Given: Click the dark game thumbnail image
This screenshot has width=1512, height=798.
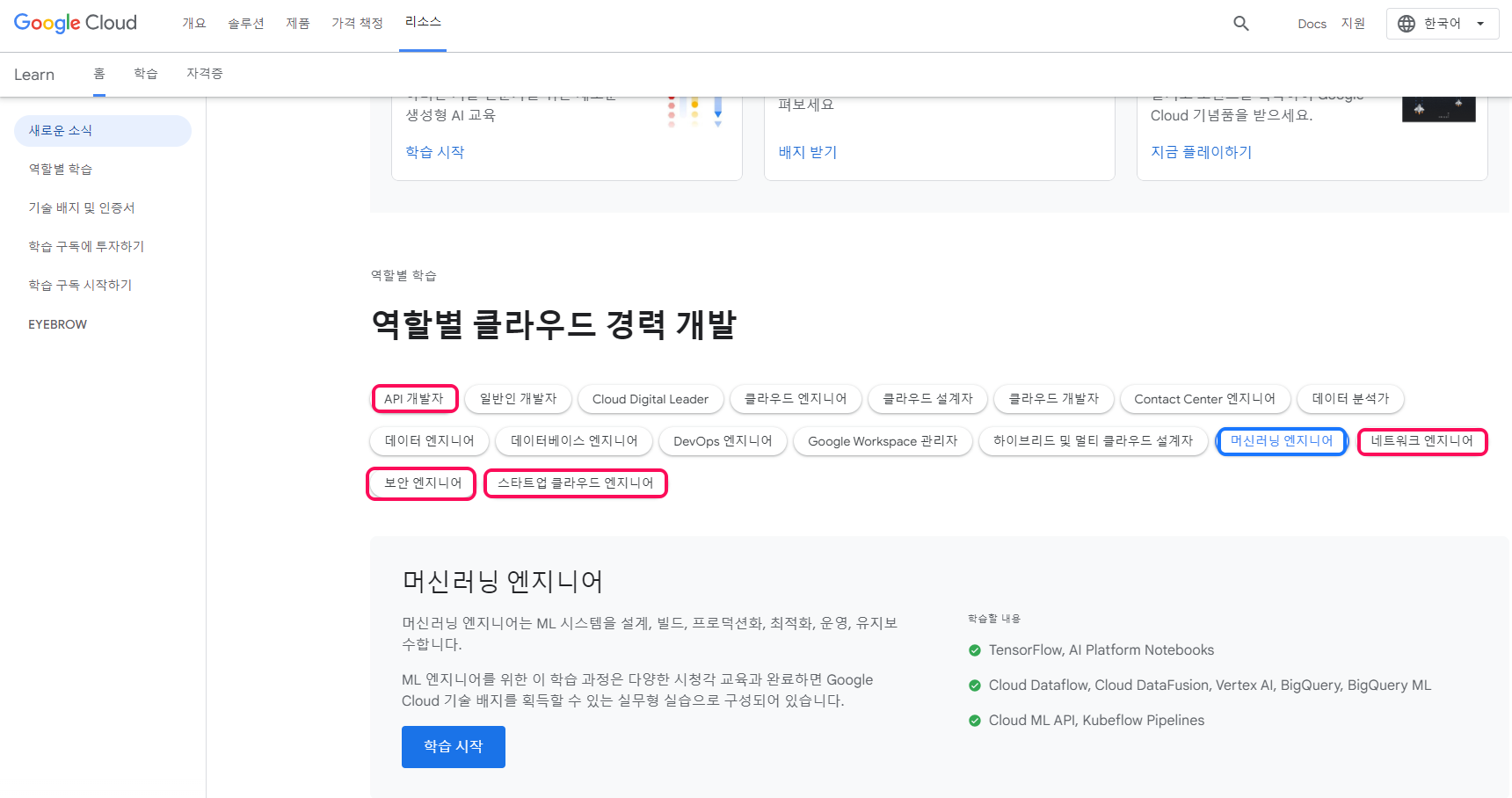Looking at the screenshot, I should (x=1439, y=110).
